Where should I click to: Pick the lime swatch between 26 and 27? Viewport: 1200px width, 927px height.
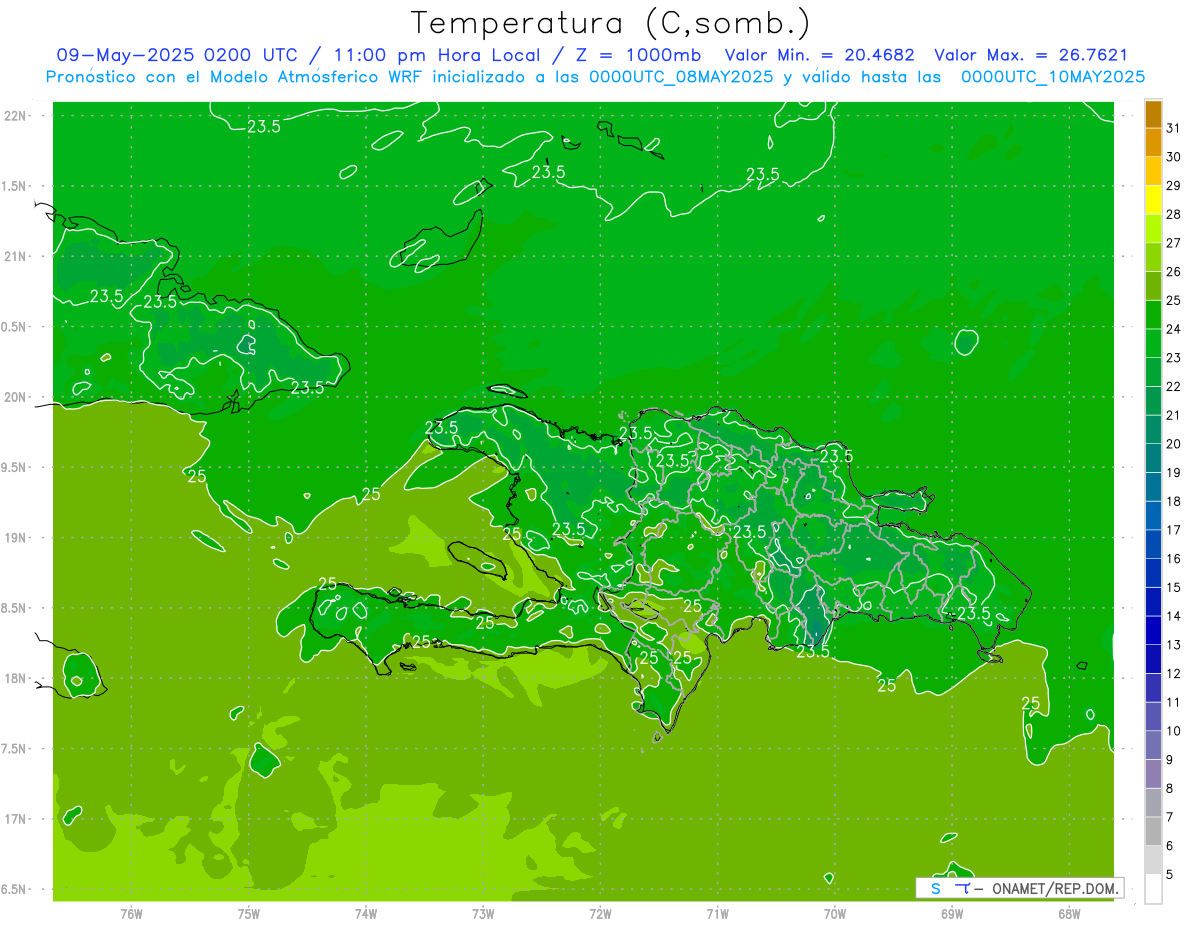1153,258
